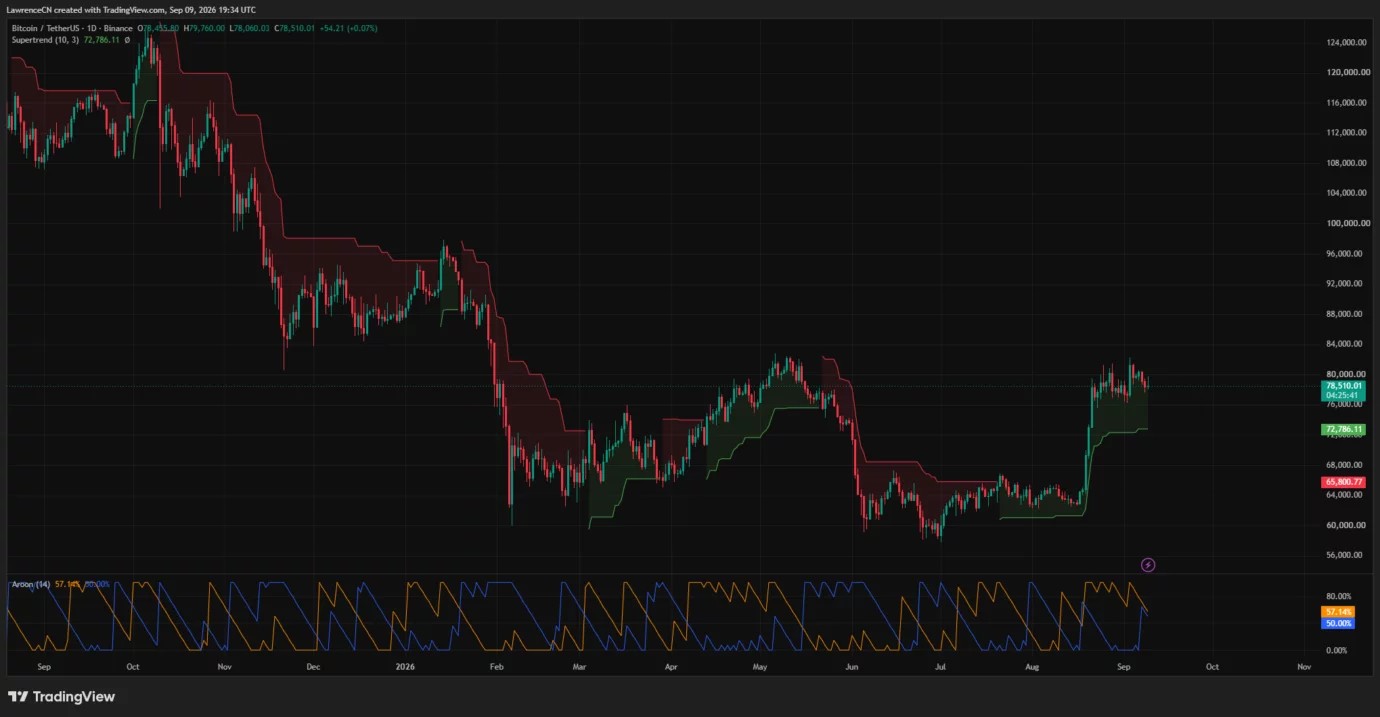
Task: Click the 2026 marker on time axis
Action: 405,665
